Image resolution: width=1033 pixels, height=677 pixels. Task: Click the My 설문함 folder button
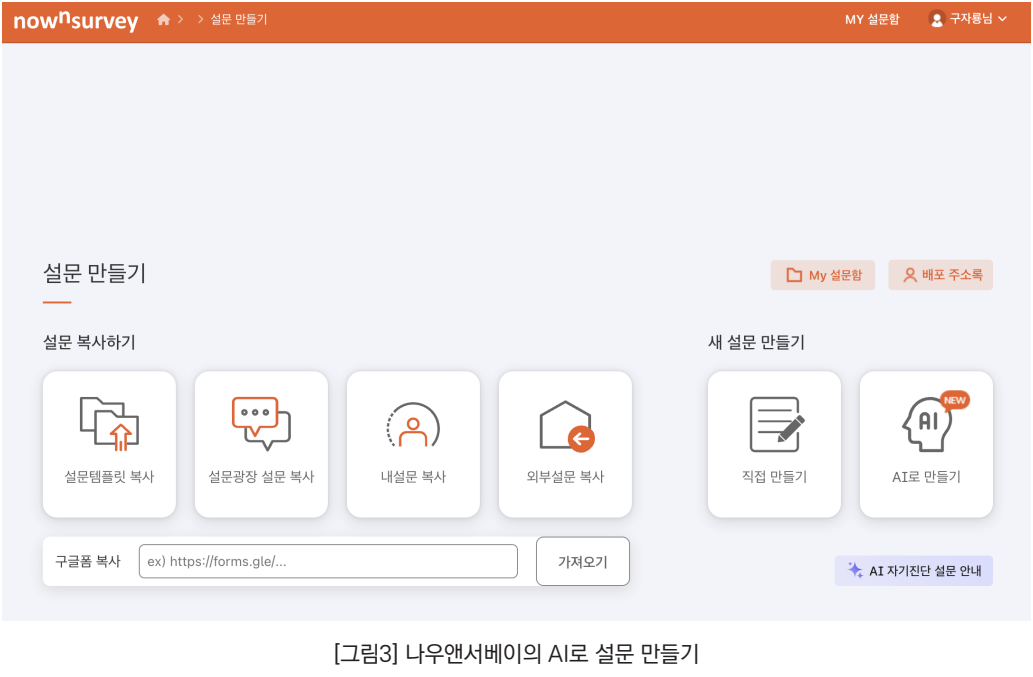coord(823,275)
